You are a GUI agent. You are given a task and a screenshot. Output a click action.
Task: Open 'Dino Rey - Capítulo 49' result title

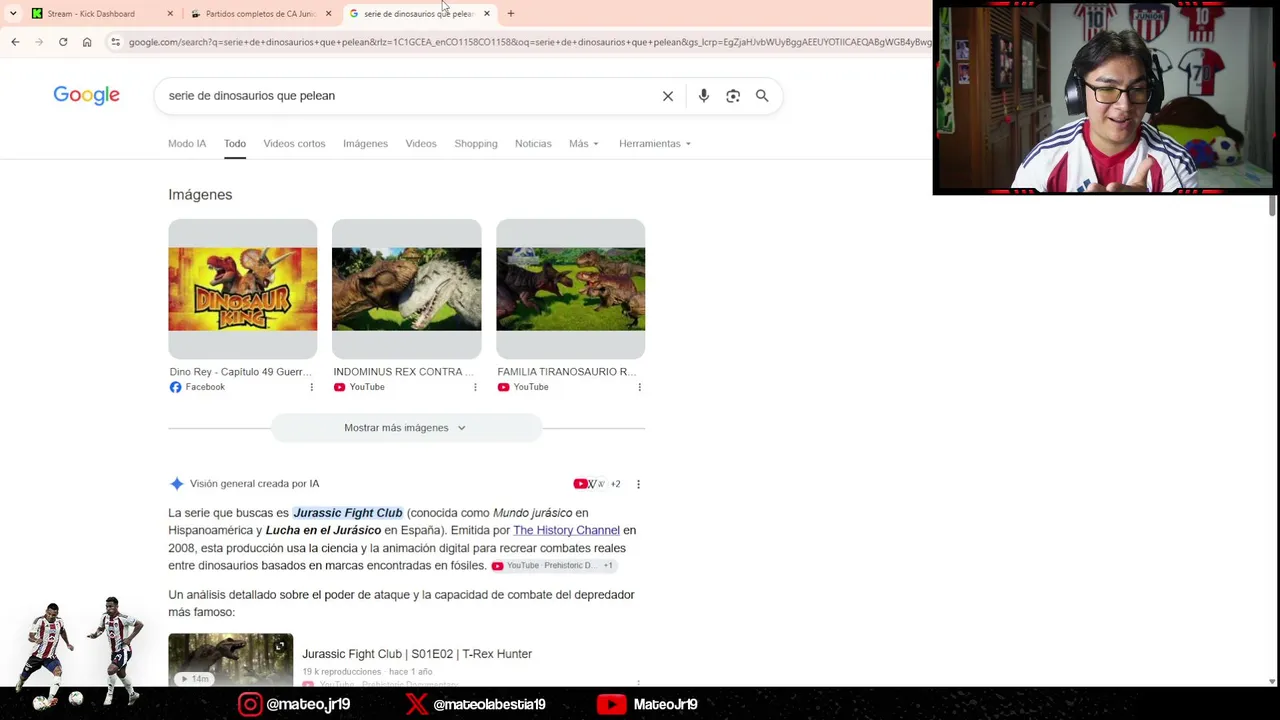(x=240, y=372)
